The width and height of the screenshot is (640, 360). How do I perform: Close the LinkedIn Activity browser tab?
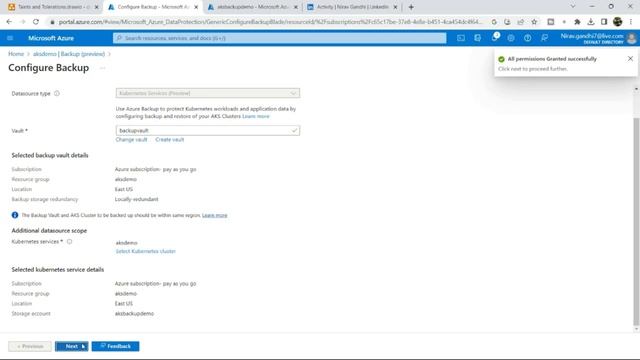click(x=395, y=7)
